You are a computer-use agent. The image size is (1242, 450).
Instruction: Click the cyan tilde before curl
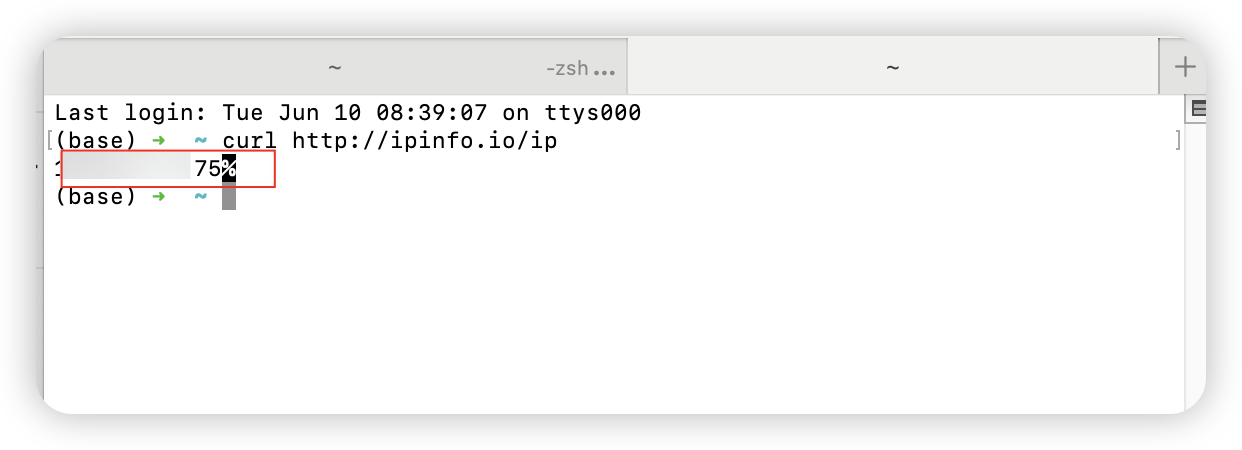(x=200, y=141)
